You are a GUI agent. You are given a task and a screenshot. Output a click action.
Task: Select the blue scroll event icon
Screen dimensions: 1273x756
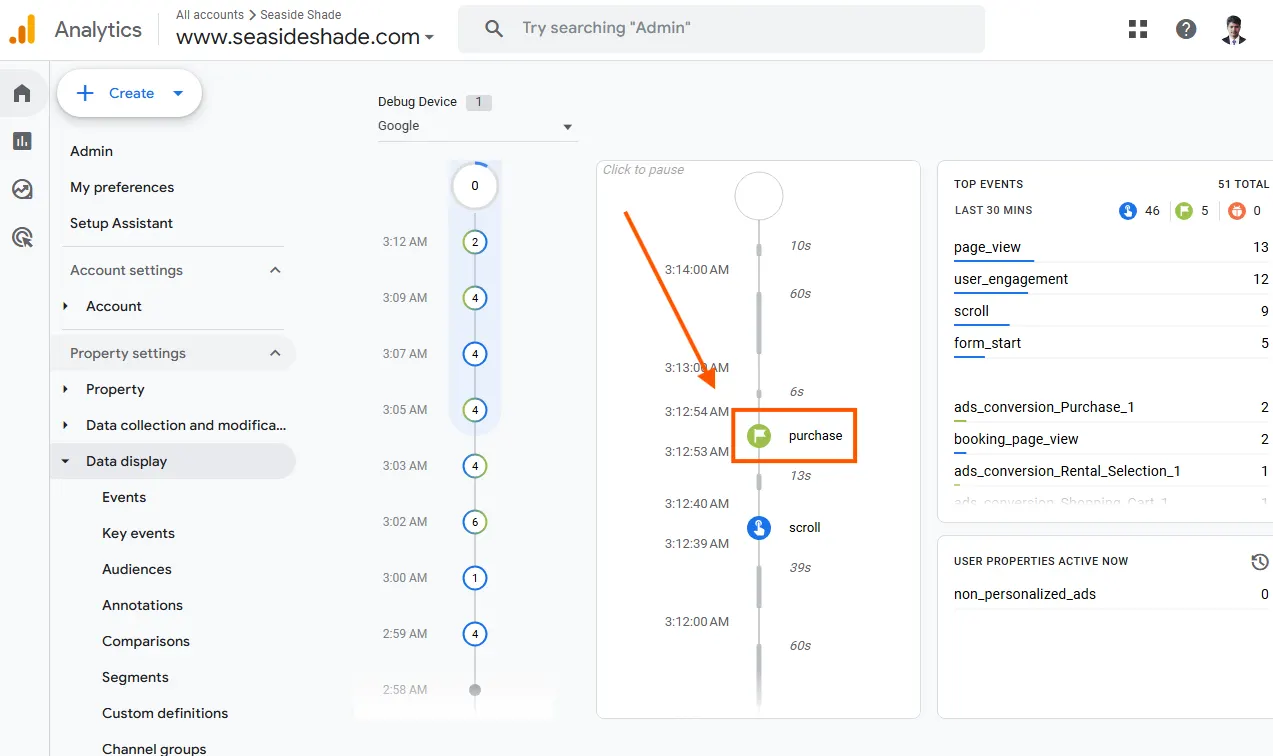pyautogui.click(x=759, y=527)
